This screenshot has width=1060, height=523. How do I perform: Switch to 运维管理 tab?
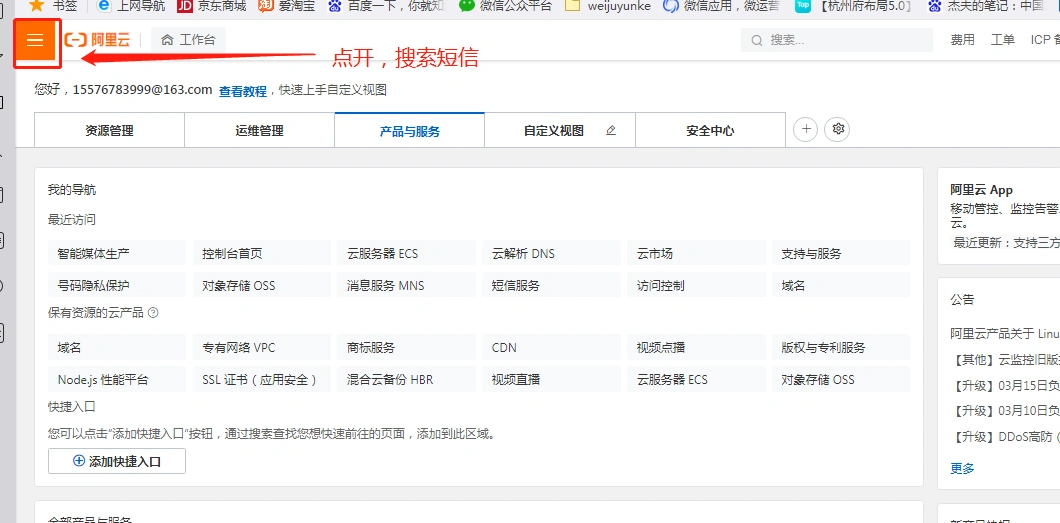260,130
